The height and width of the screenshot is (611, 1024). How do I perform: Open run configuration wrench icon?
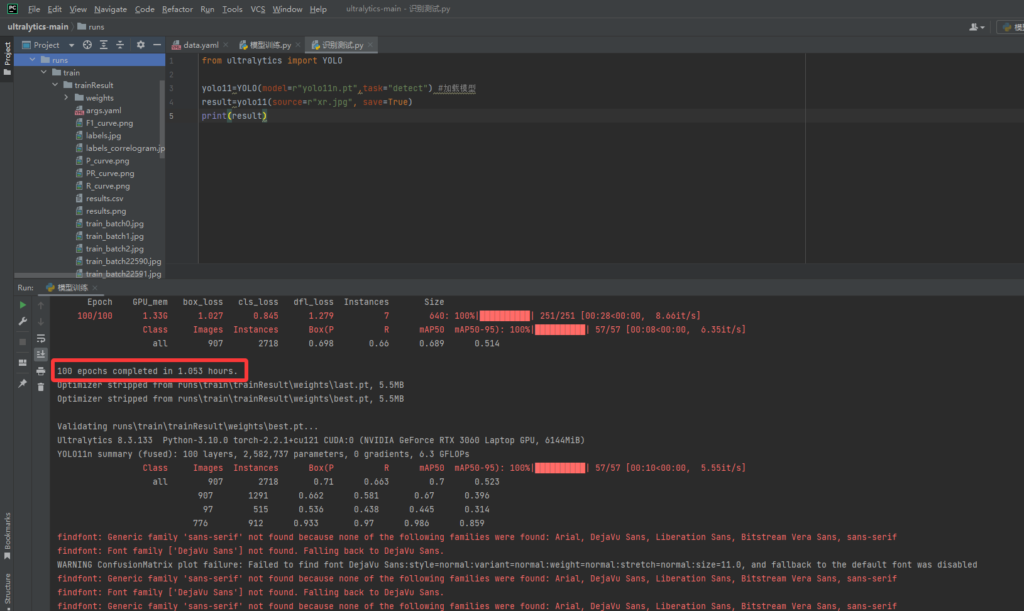pos(22,321)
